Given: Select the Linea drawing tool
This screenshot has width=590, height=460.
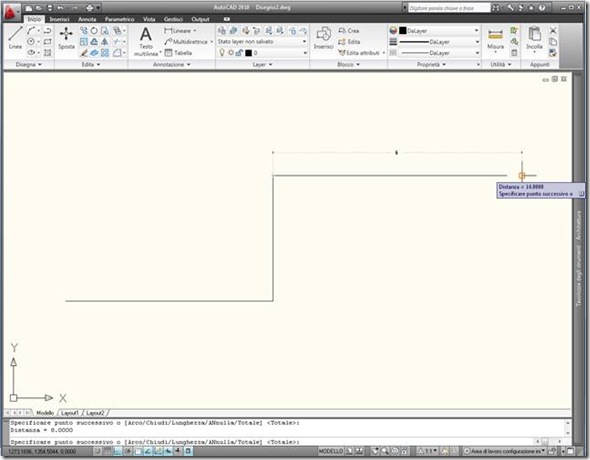Looking at the screenshot, I should (15, 38).
